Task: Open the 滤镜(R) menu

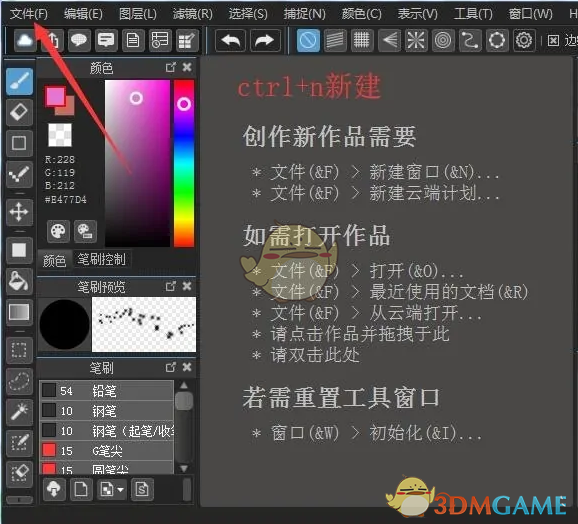Action: (x=193, y=14)
